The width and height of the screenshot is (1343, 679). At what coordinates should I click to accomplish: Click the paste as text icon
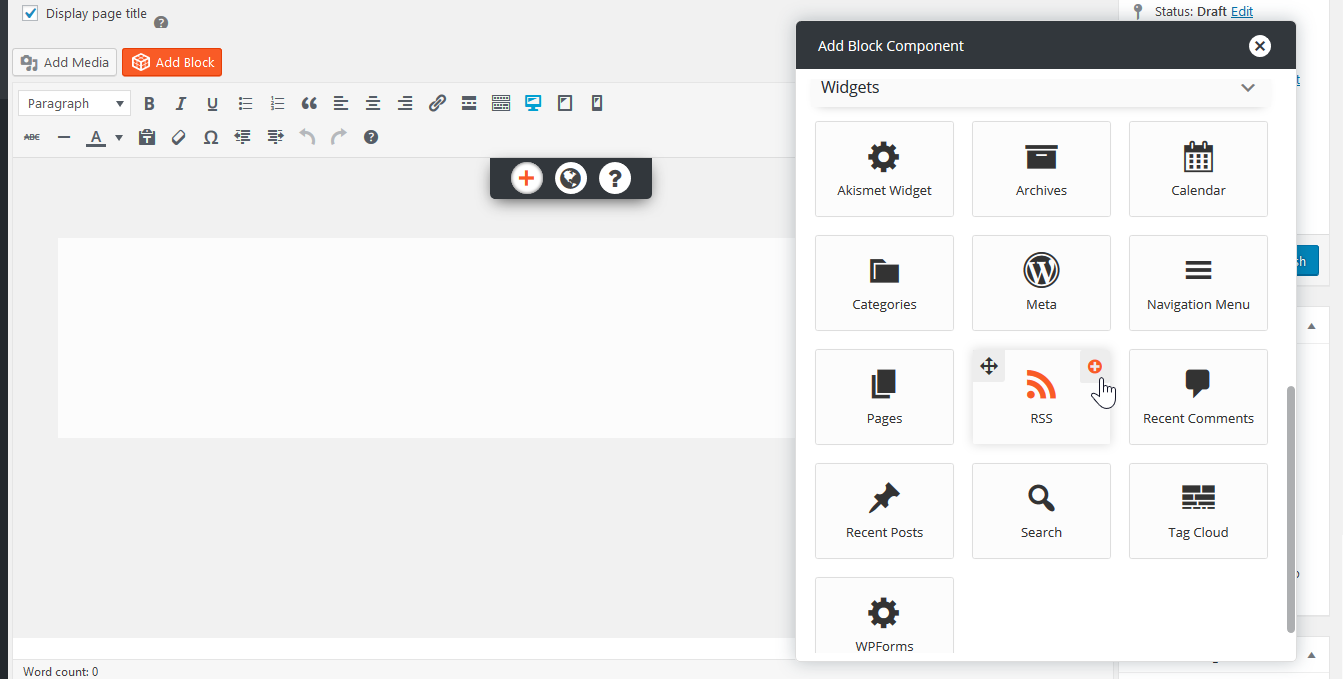(147, 137)
